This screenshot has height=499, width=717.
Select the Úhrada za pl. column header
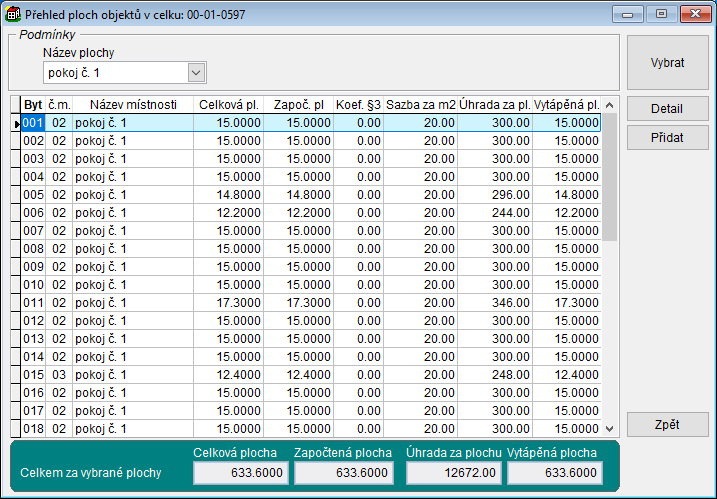tap(495, 104)
